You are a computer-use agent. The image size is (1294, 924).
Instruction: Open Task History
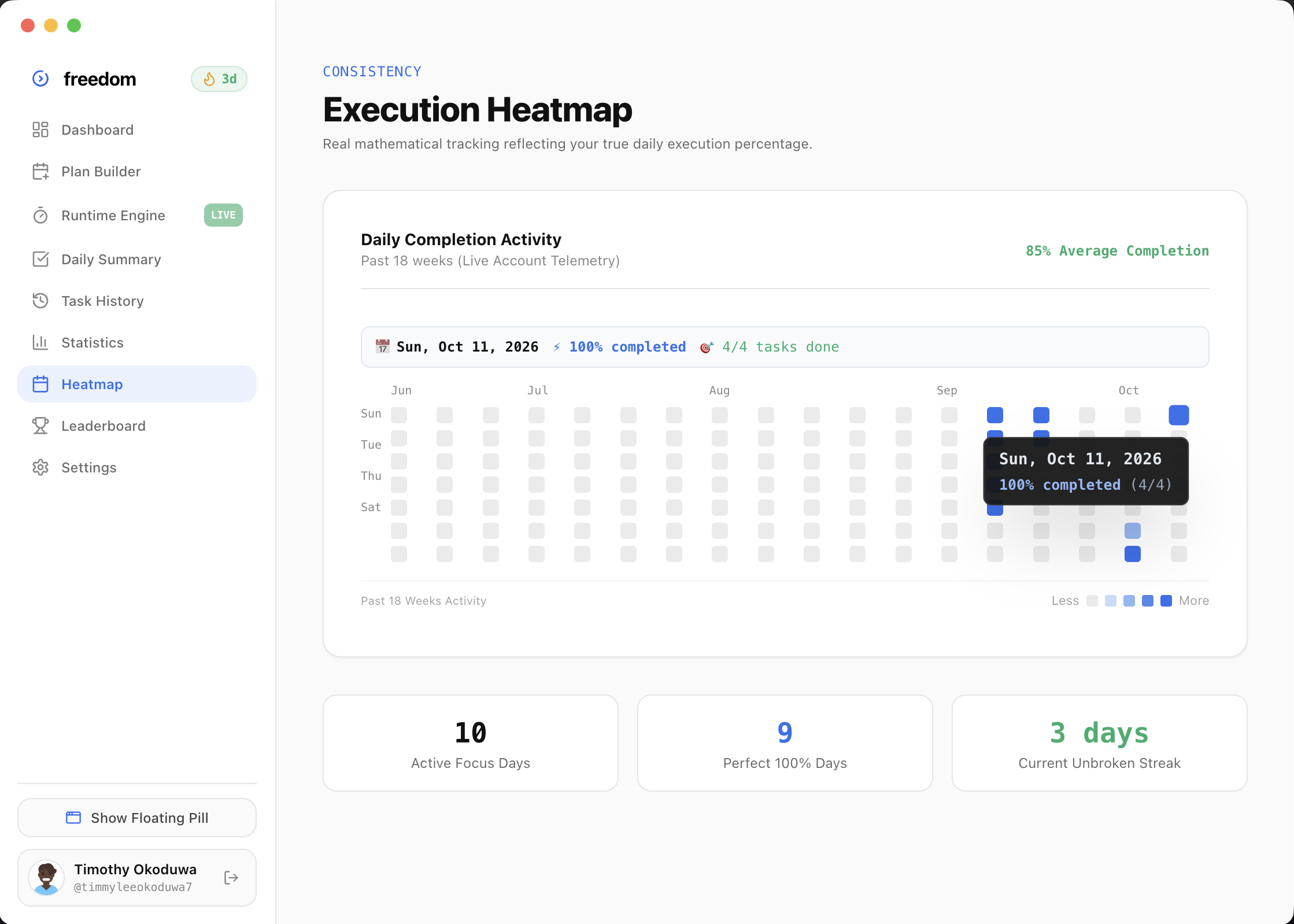[x=137, y=301]
